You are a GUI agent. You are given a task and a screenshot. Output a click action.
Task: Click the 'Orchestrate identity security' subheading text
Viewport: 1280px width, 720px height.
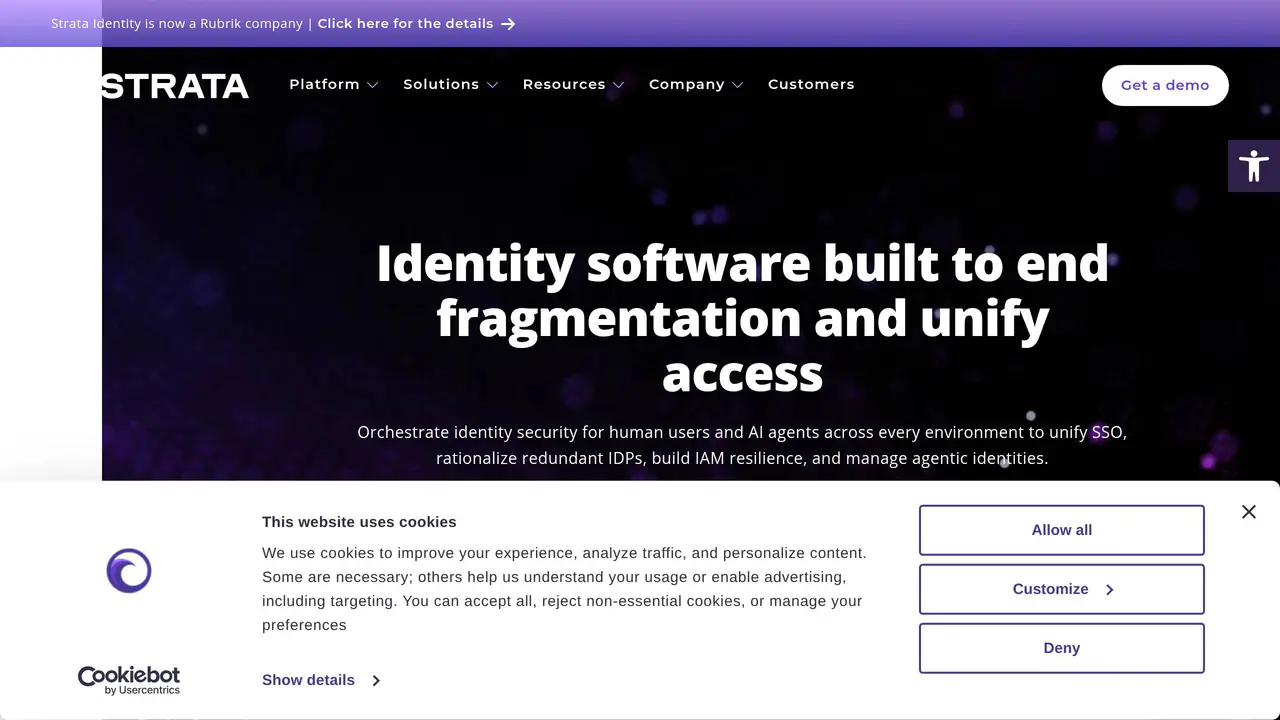coord(742,445)
